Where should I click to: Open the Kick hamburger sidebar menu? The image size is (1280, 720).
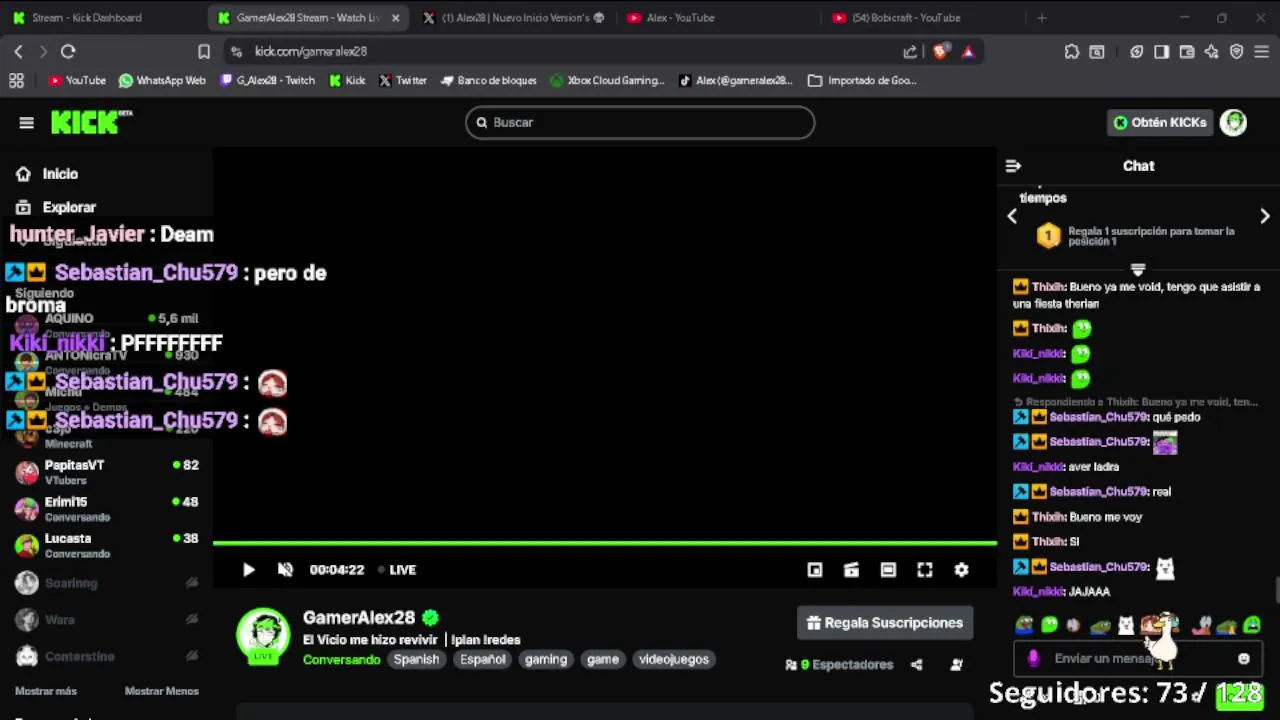coord(26,123)
